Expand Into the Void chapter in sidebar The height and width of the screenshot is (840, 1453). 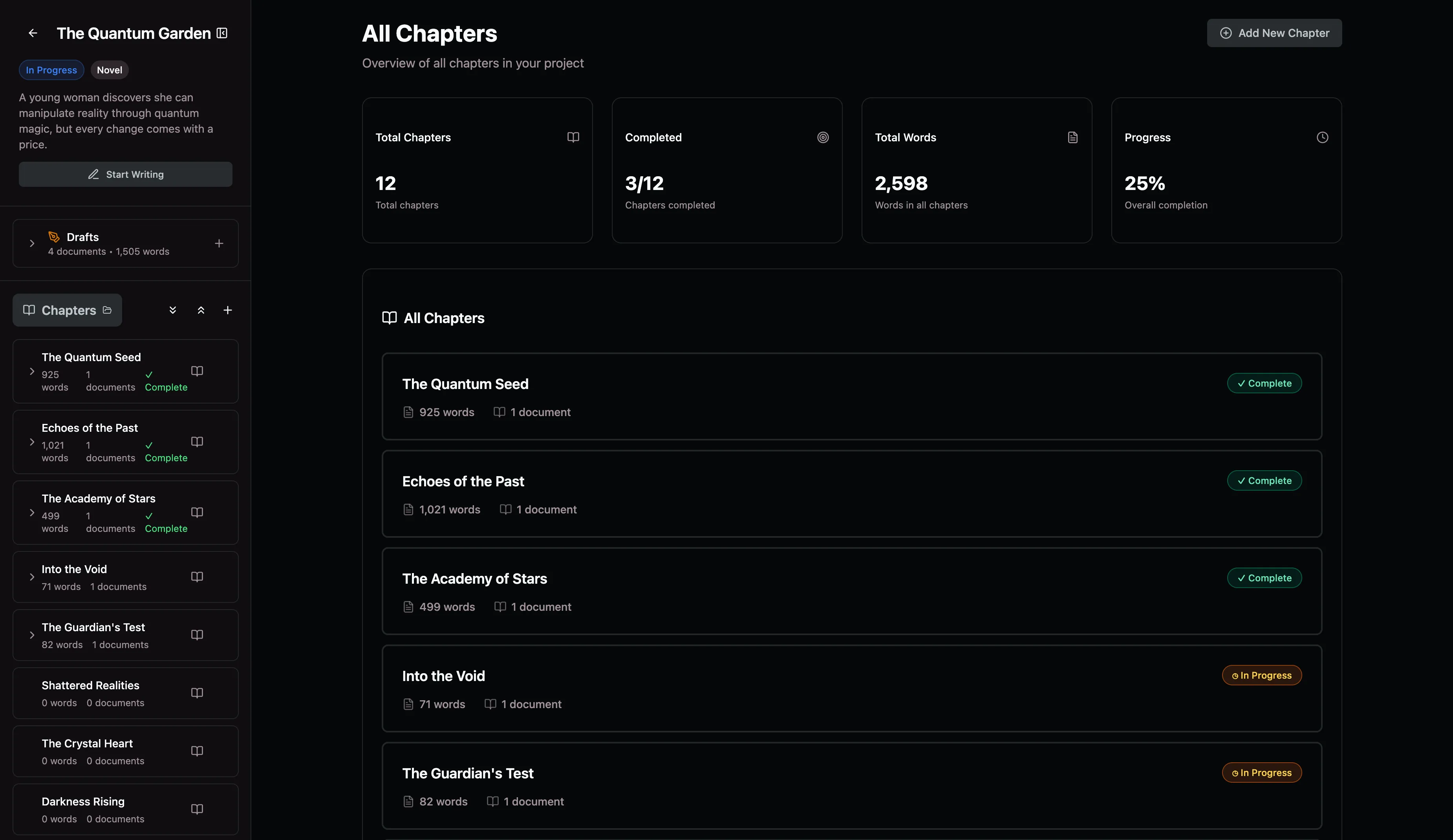32,577
